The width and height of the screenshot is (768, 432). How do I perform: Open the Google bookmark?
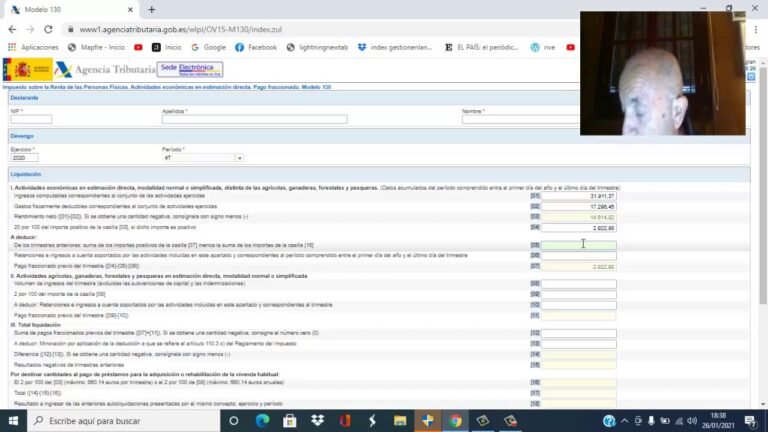pos(209,47)
